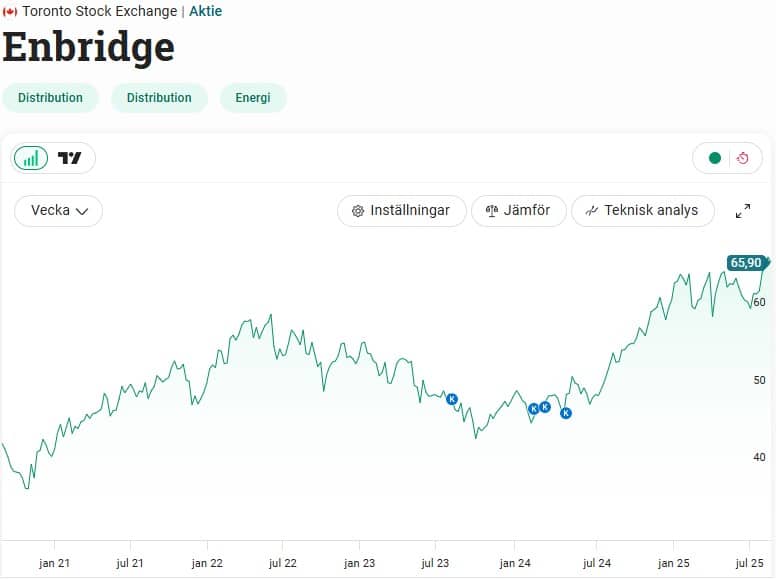776x579 pixels.
Task: Switch to the simple bar chart view
Action: click(x=31, y=158)
